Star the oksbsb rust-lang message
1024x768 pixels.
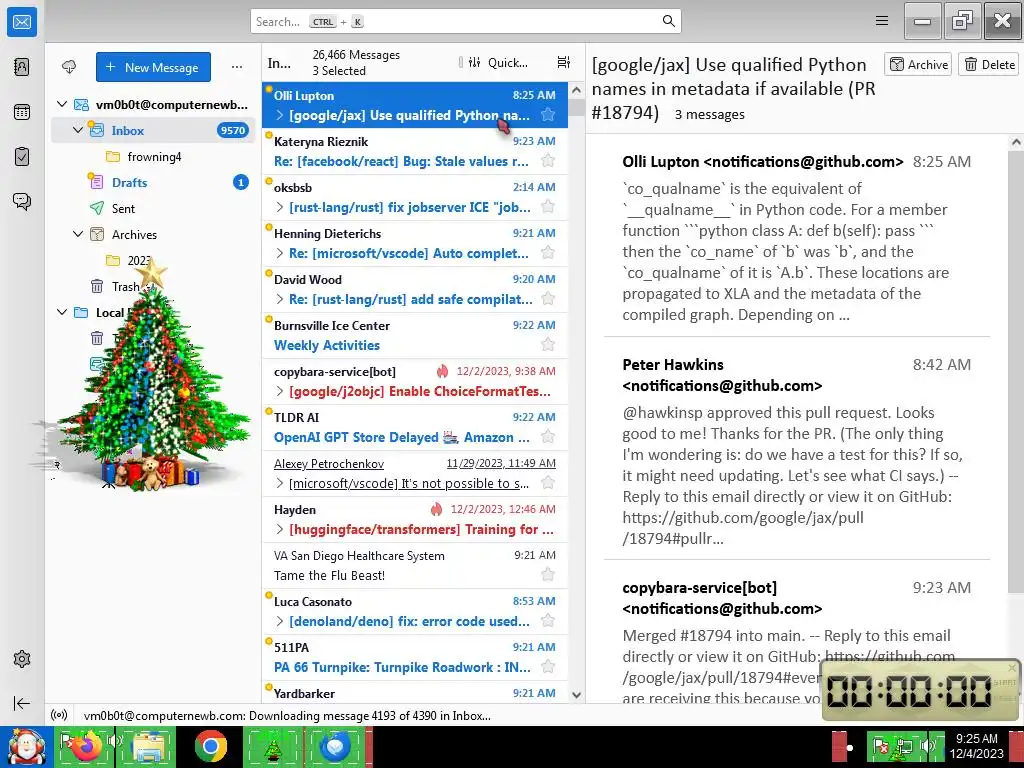point(548,207)
